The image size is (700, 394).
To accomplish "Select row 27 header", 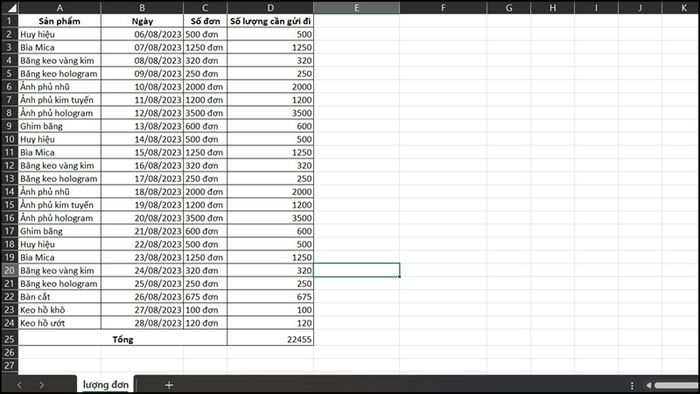I will 9,365.
